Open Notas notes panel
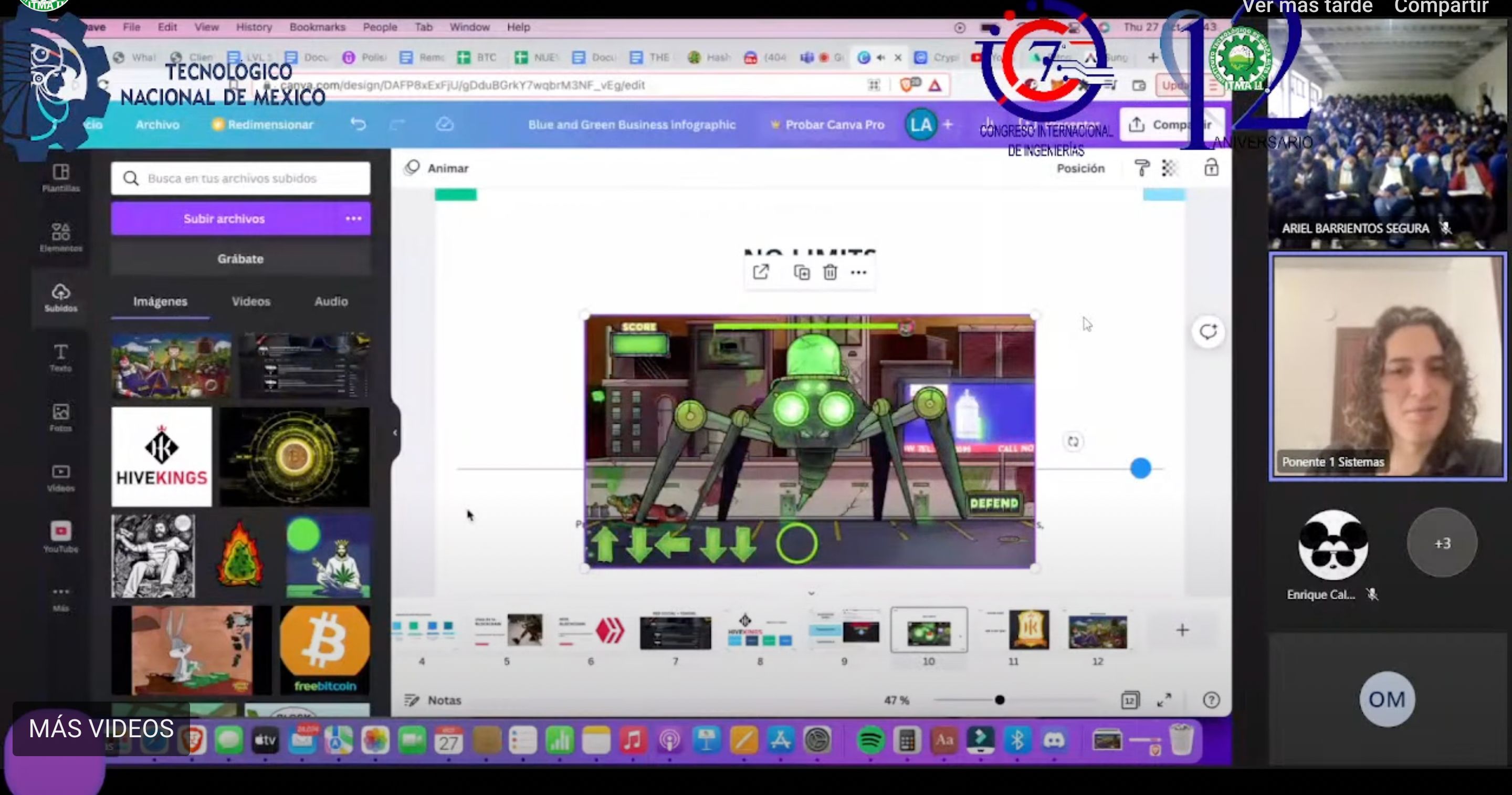 [x=433, y=700]
